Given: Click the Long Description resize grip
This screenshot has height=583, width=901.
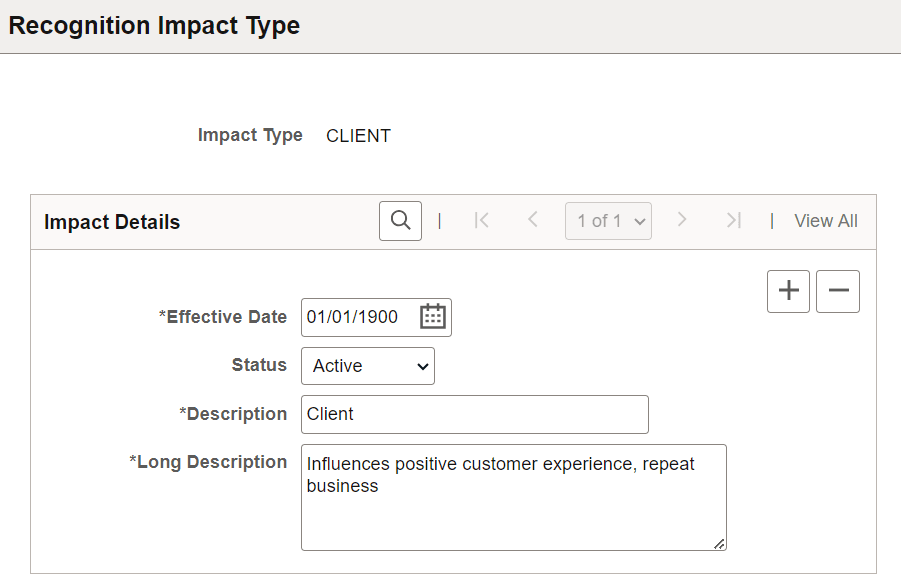Looking at the screenshot, I should 719,544.
